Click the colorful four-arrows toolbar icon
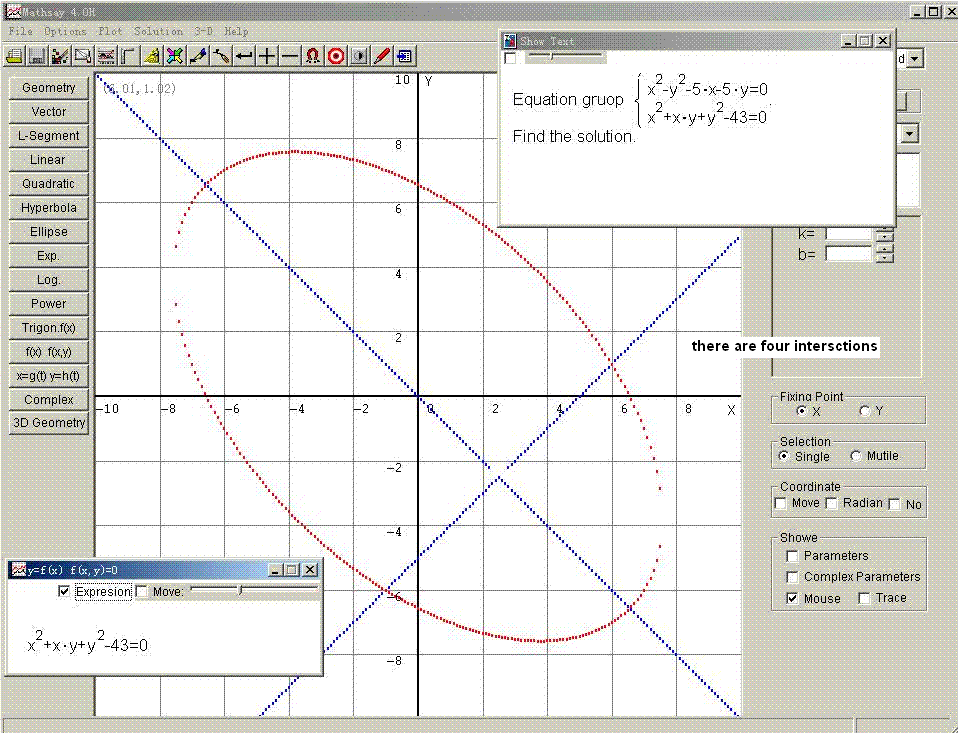The width and height of the screenshot is (958, 733). 175,56
